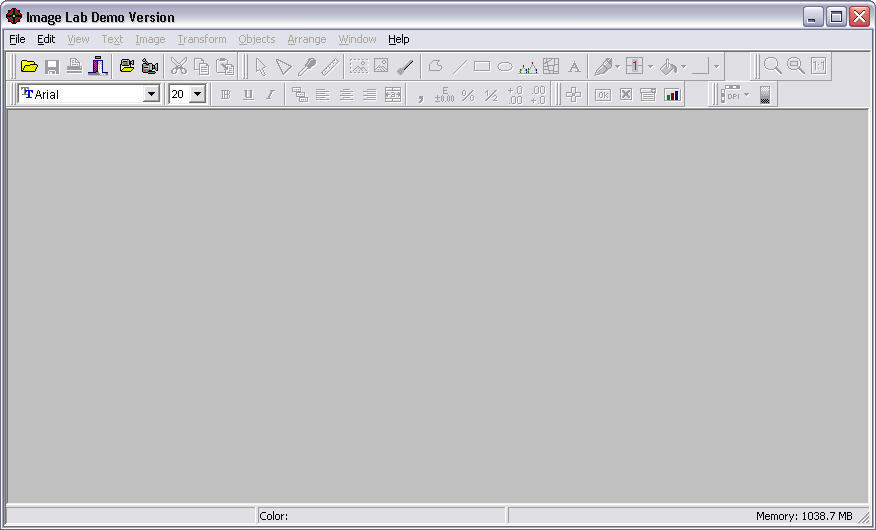Click the Paste clipboard icon
This screenshot has height=530, width=876.
(x=225, y=66)
